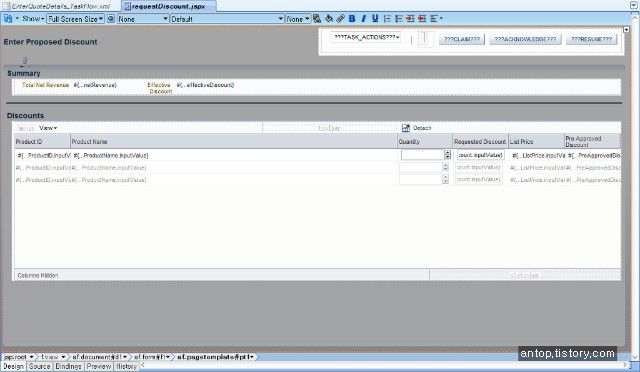
Task: Click the scroll-down arrow beside the task actions panel
Action: click(627, 30)
